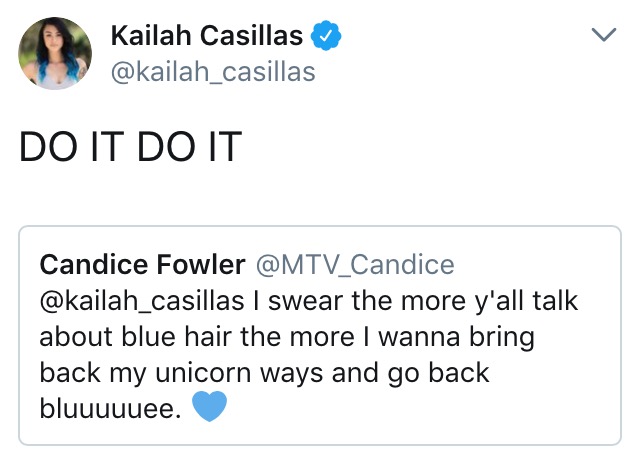Click 'I swear the more y'all talk' line
The width and height of the screenshot is (639, 464).
point(415,301)
